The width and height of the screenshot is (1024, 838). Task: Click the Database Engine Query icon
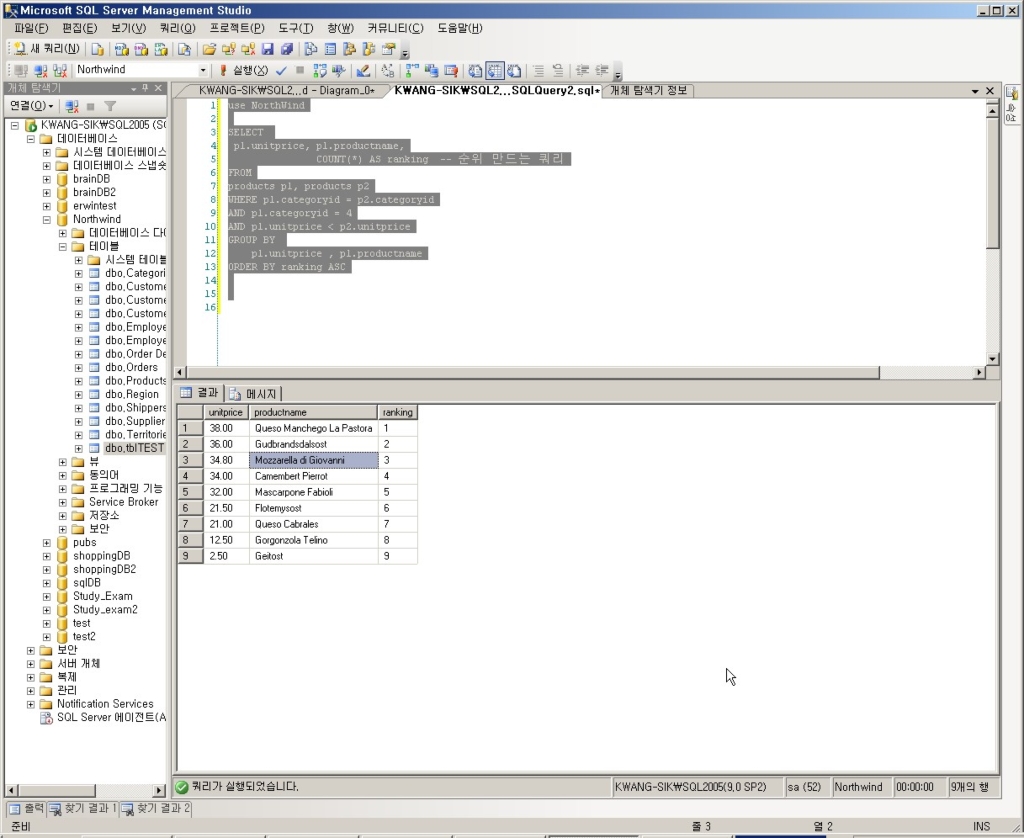(97, 49)
